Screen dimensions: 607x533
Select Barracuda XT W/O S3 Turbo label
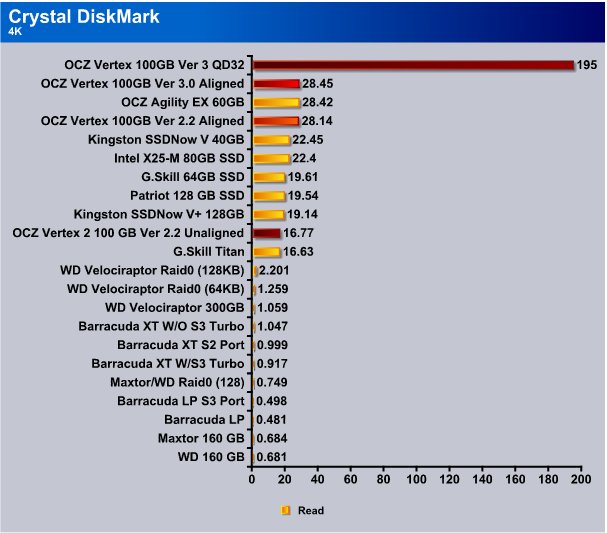(161, 326)
